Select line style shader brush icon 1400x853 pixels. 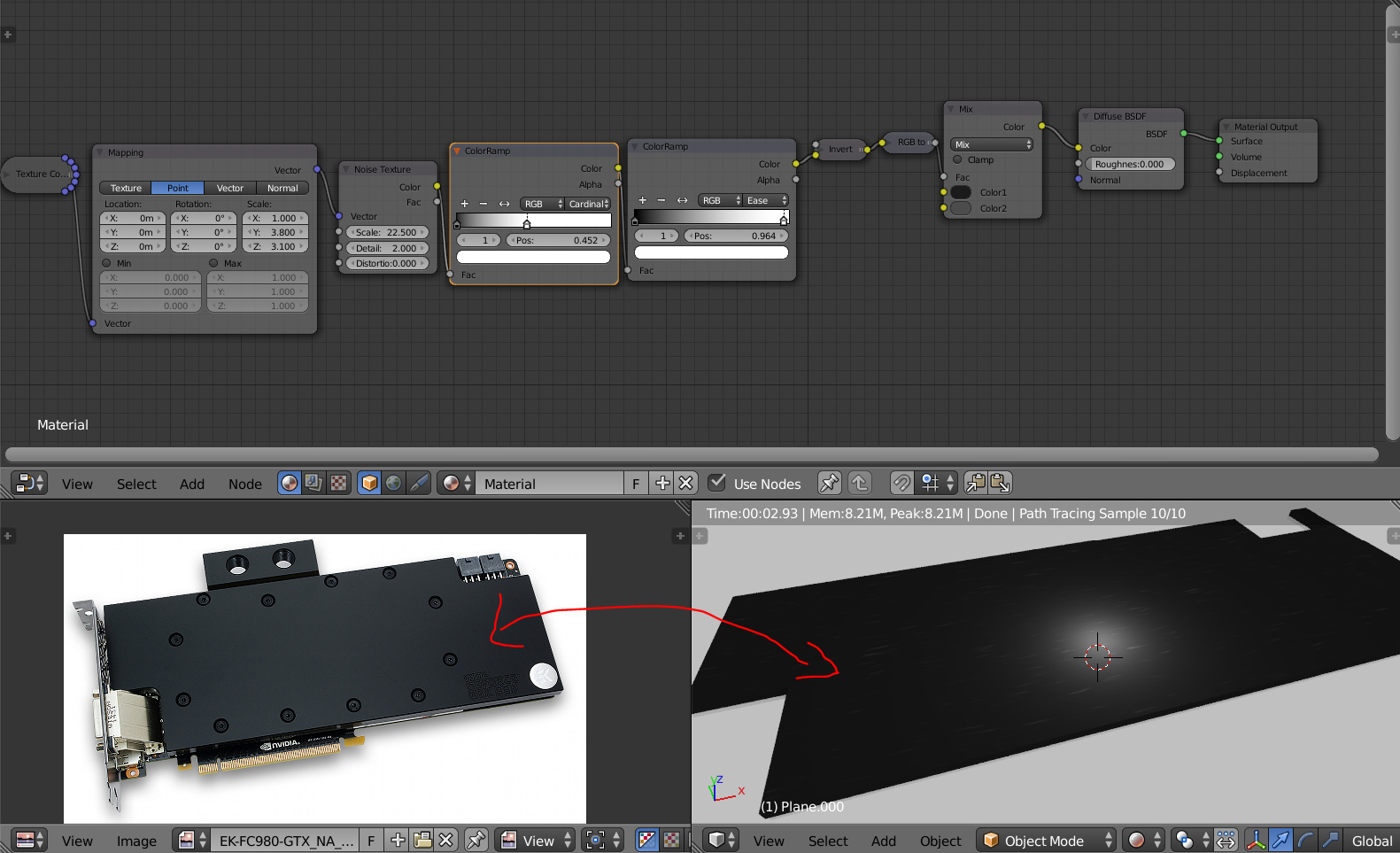click(x=419, y=483)
